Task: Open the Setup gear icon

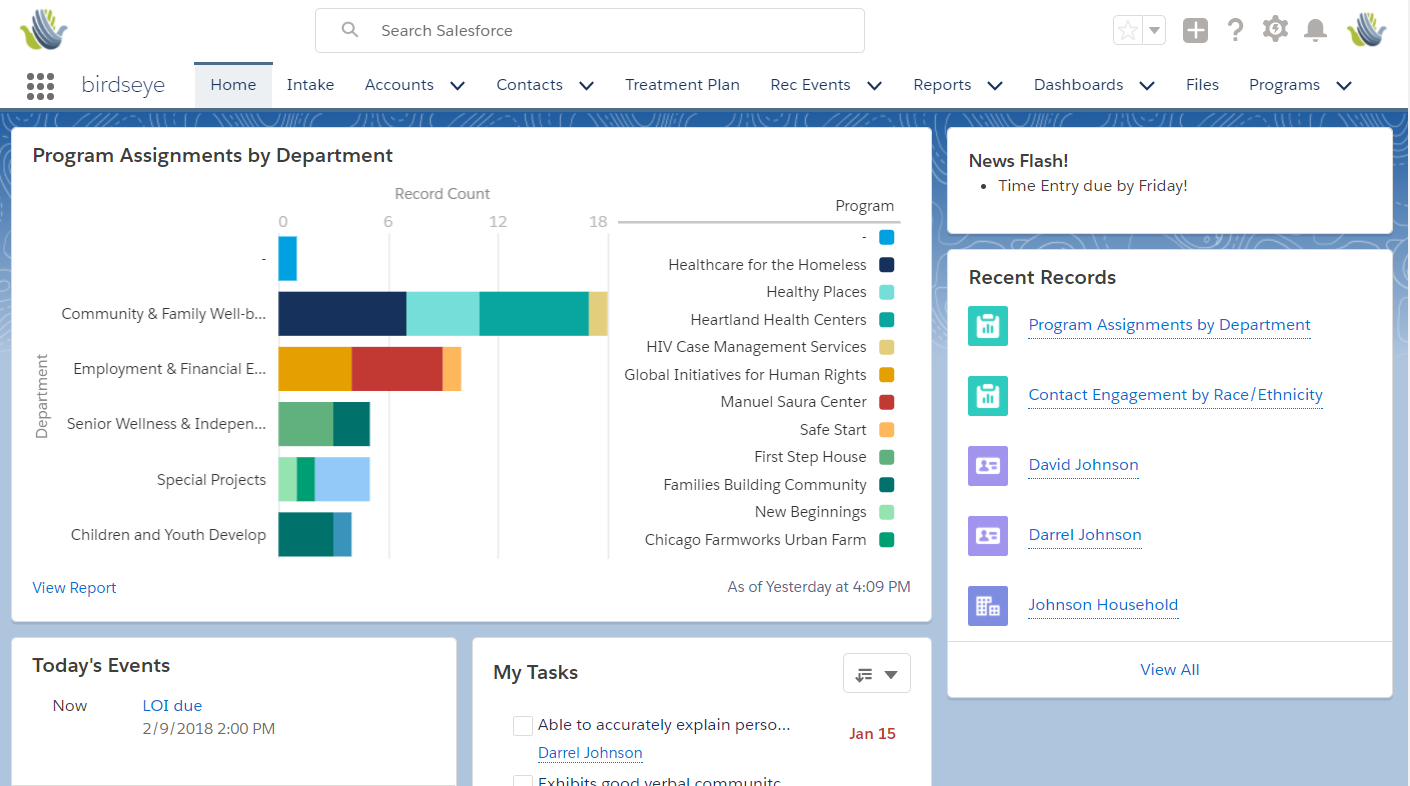Action: point(1275,29)
